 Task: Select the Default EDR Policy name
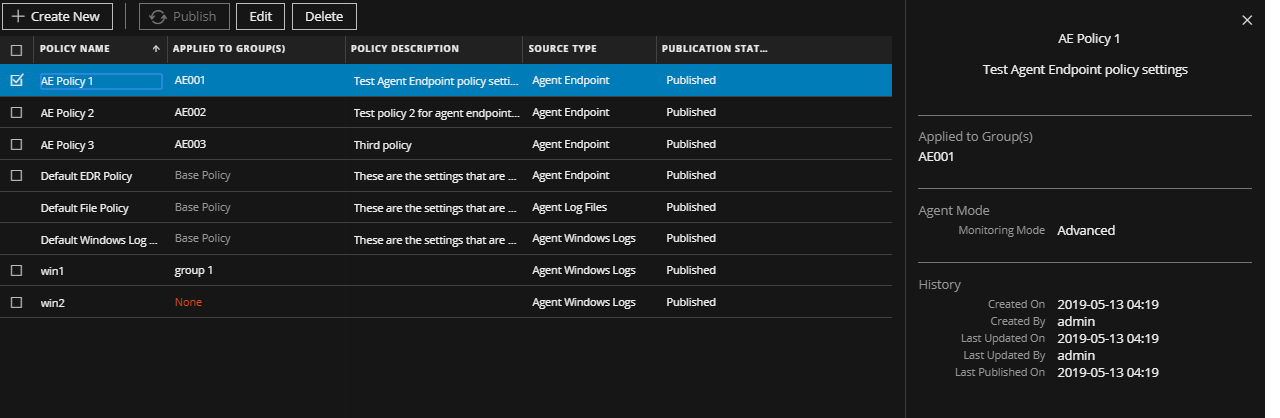point(86,176)
